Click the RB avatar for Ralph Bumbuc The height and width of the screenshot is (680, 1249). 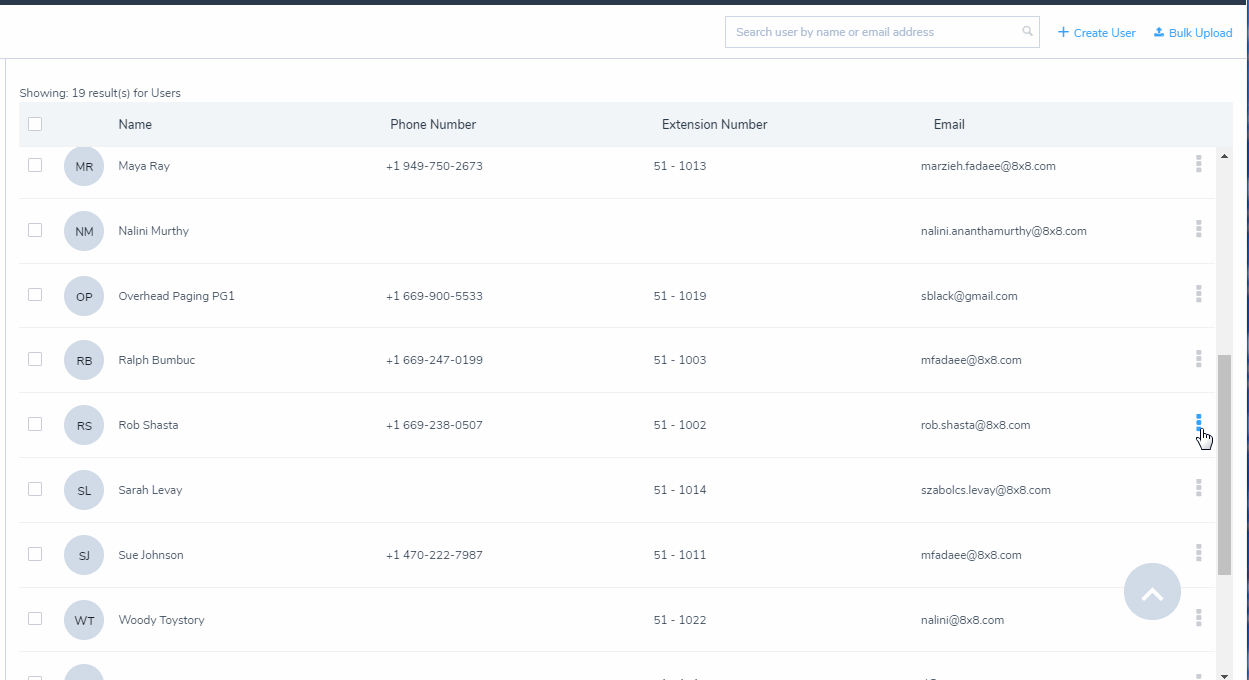[x=84, y=360]
